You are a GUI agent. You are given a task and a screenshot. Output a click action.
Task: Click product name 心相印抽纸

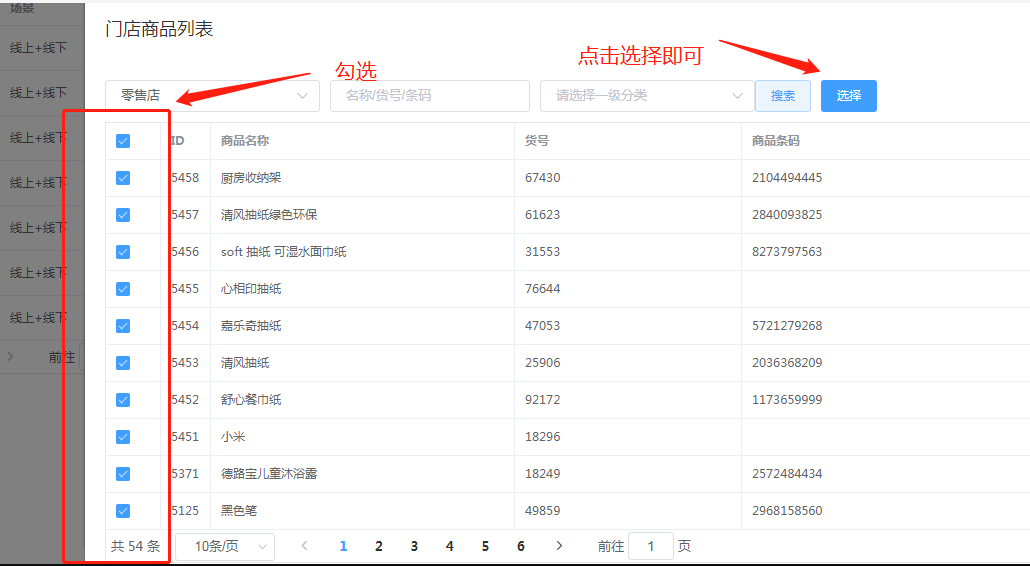(251, 289)
